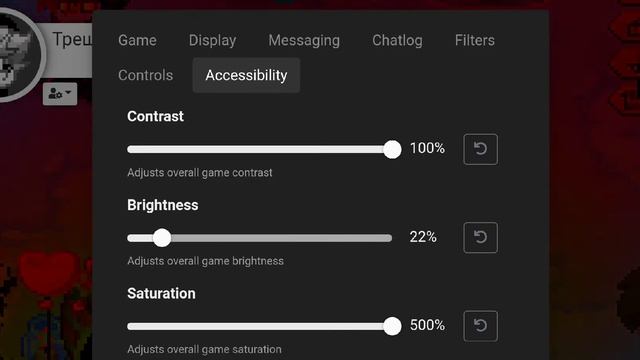
Task: Reset the Brightness value with undo icon
Action: 480,238
